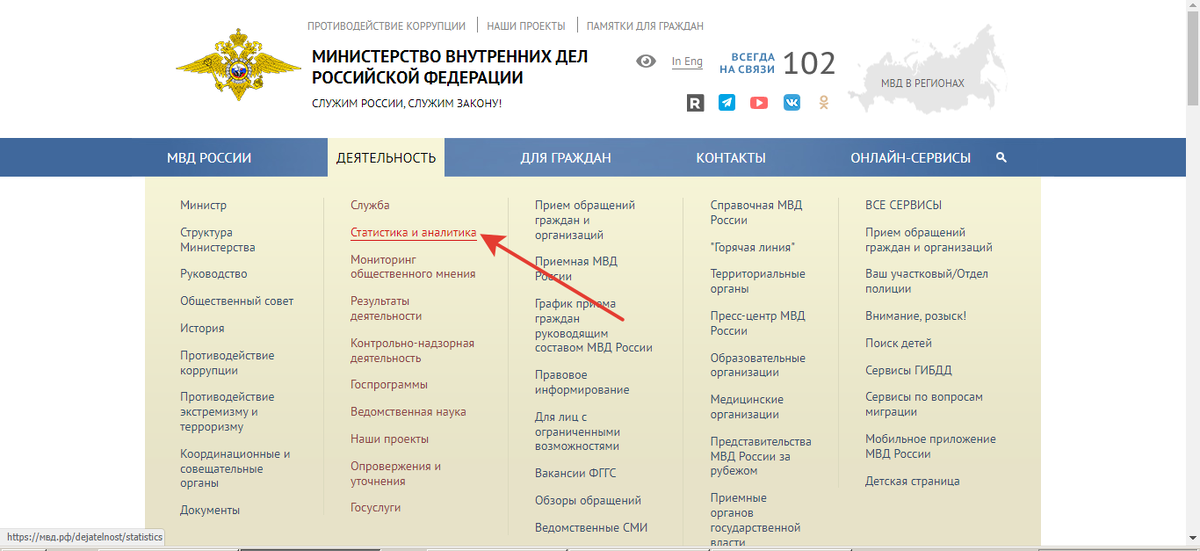Viewport: 1200px width, 551px height.
Task: Open Опровержения и уточнения
Action: [x=395, y=473]
